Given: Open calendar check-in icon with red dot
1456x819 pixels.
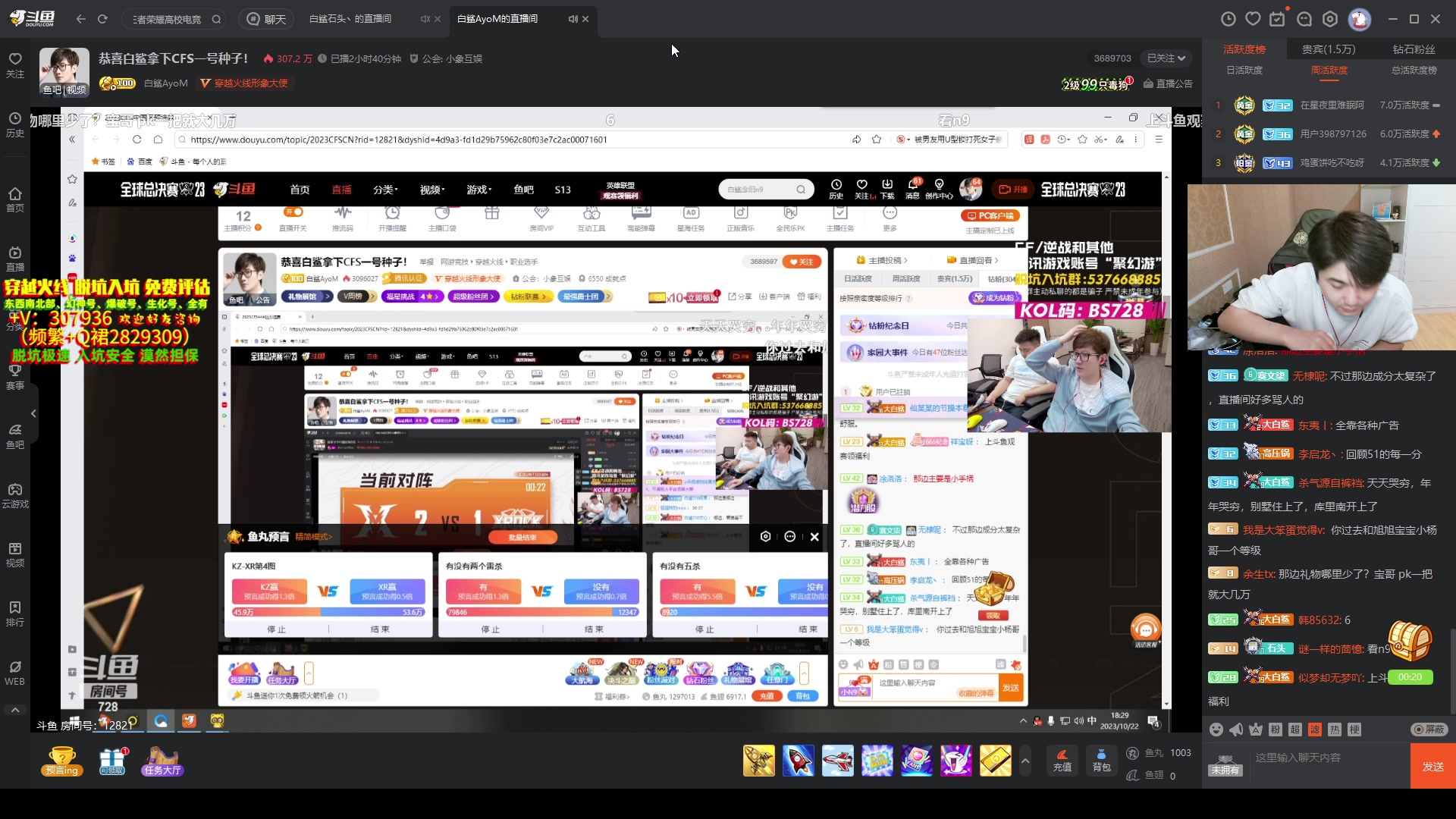Looking at the screenshot, I should tap(1278, 19).
